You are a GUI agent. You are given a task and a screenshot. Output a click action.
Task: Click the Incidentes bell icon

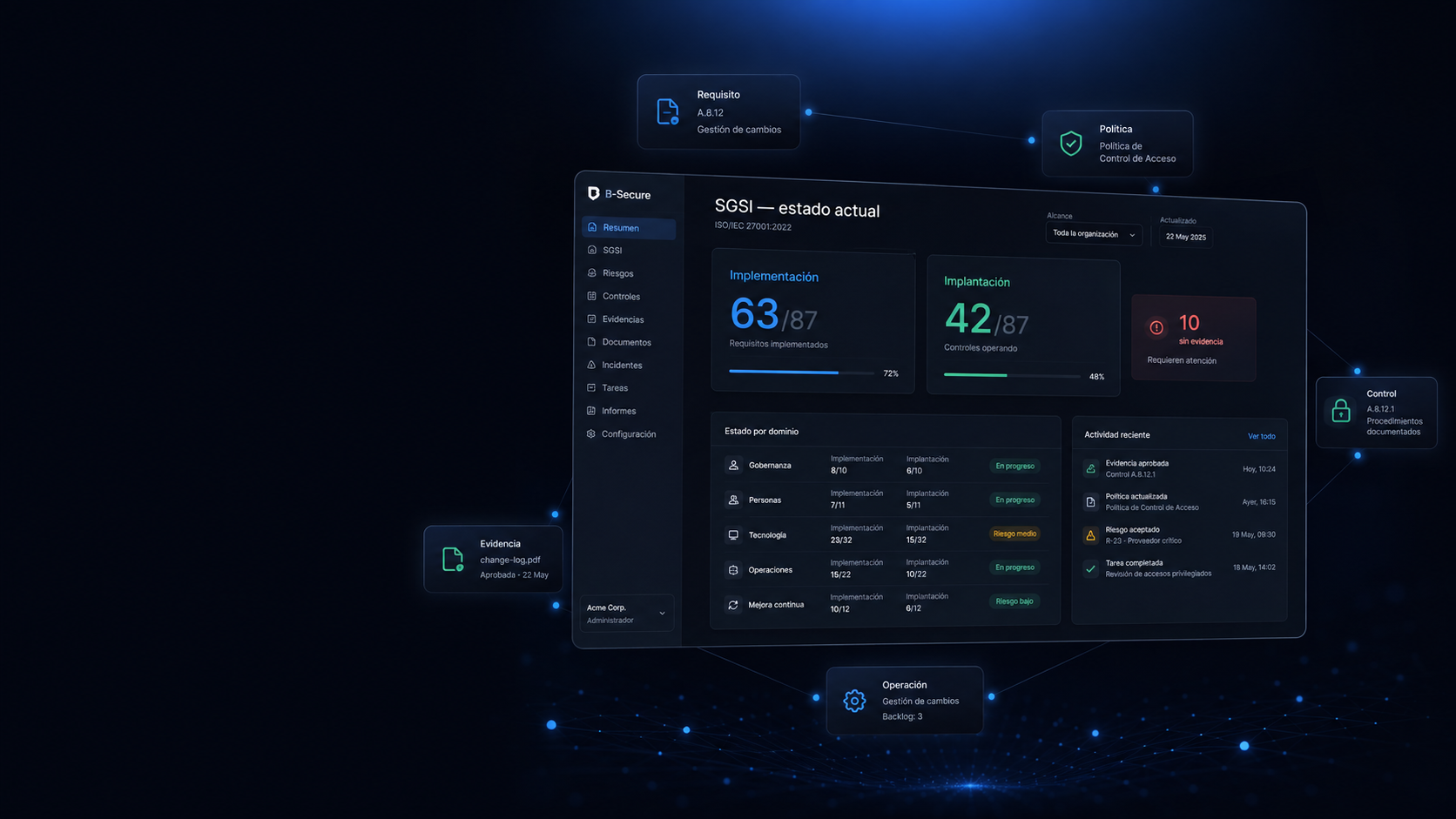(x=591, y=365)
